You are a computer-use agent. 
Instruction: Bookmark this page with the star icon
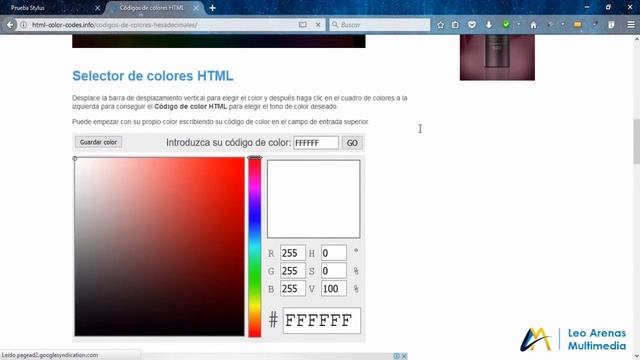click(440, 25)
